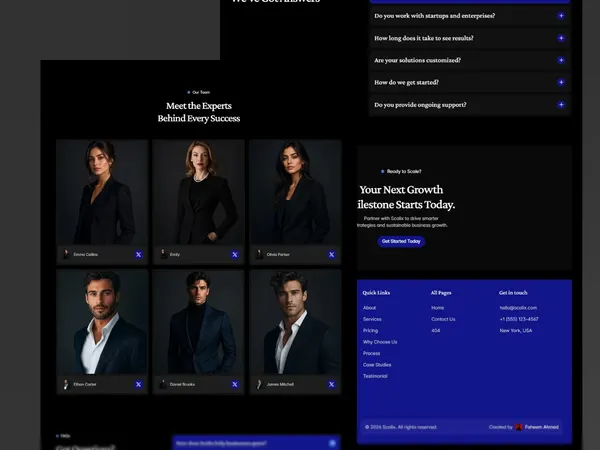Open the Pricing footer link
Image resolution: width=600 pixels, height=450 pixels.
point(370,331)
